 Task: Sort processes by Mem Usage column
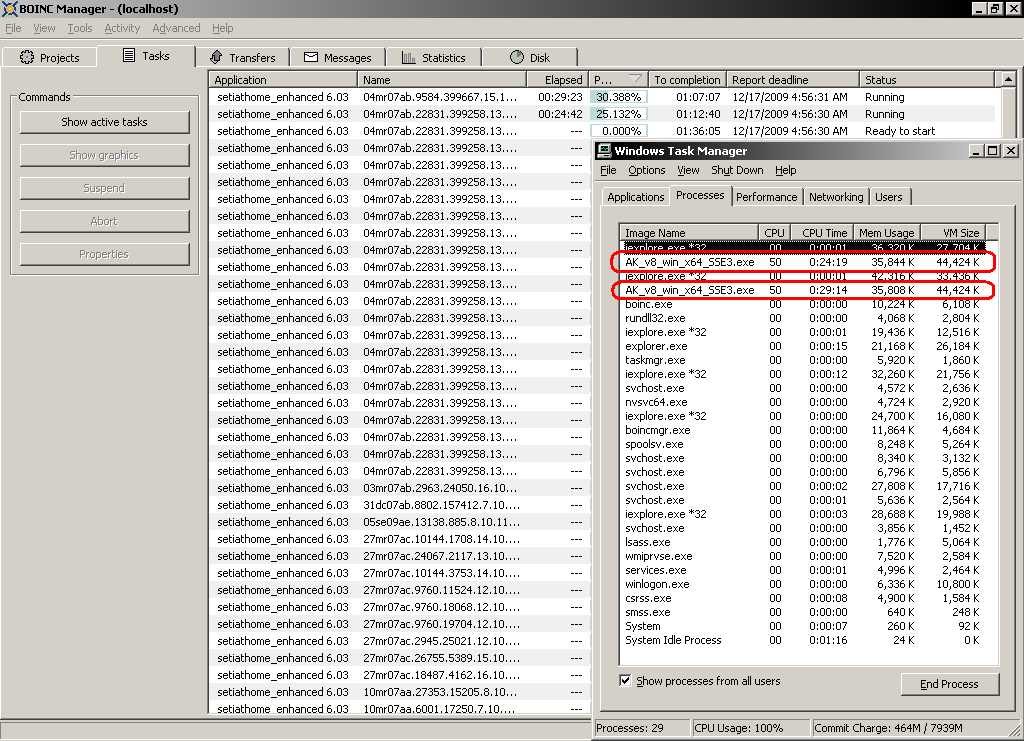click(886, 233)
